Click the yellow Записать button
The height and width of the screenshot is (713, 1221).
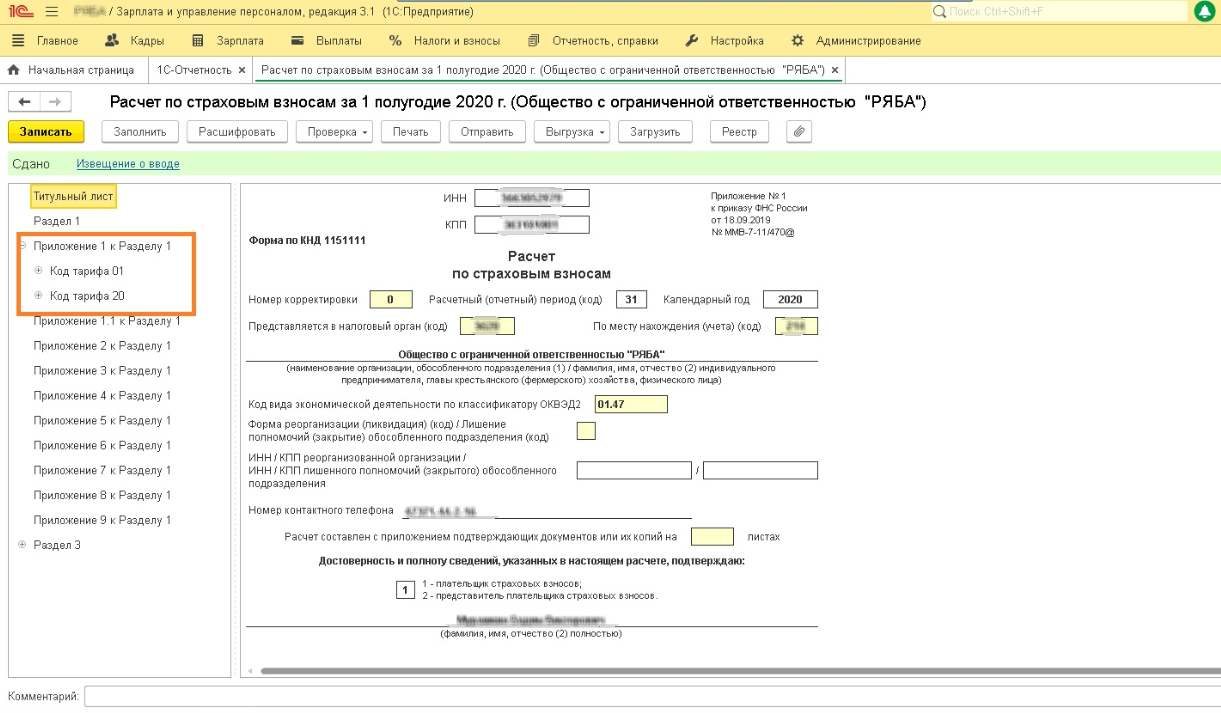pyautogui.click(x=46, y=132)
